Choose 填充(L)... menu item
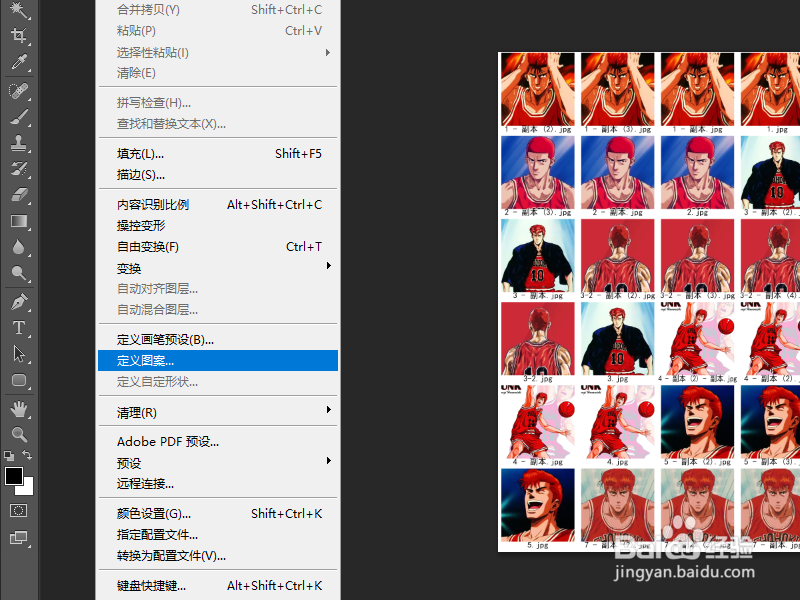The height and width of the screenshot is (600, 800). pos(218,154)
